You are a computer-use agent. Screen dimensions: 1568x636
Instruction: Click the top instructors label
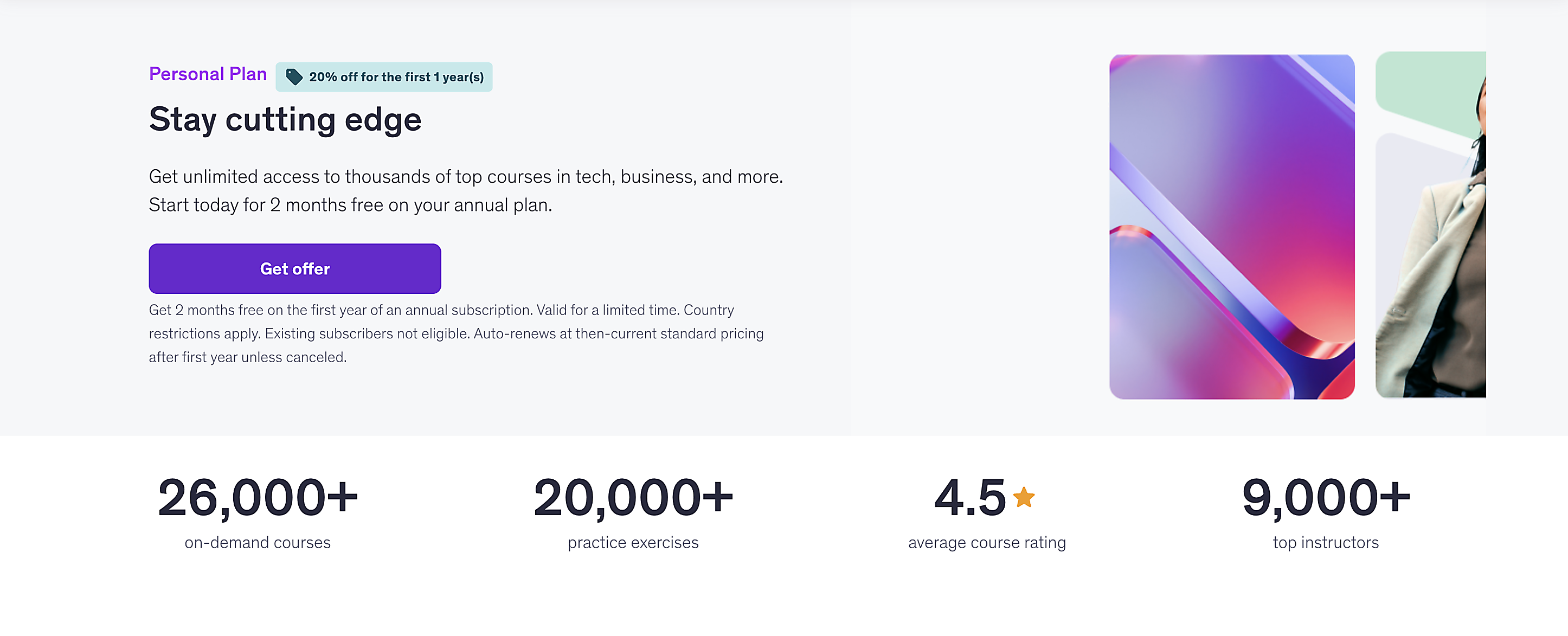pos(1325,542)
